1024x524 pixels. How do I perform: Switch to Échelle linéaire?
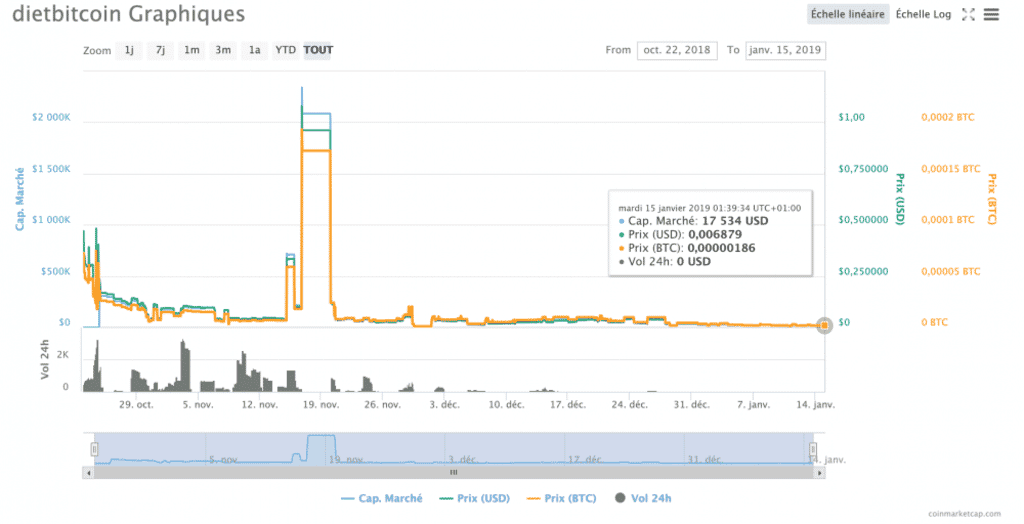pos(848,14)
